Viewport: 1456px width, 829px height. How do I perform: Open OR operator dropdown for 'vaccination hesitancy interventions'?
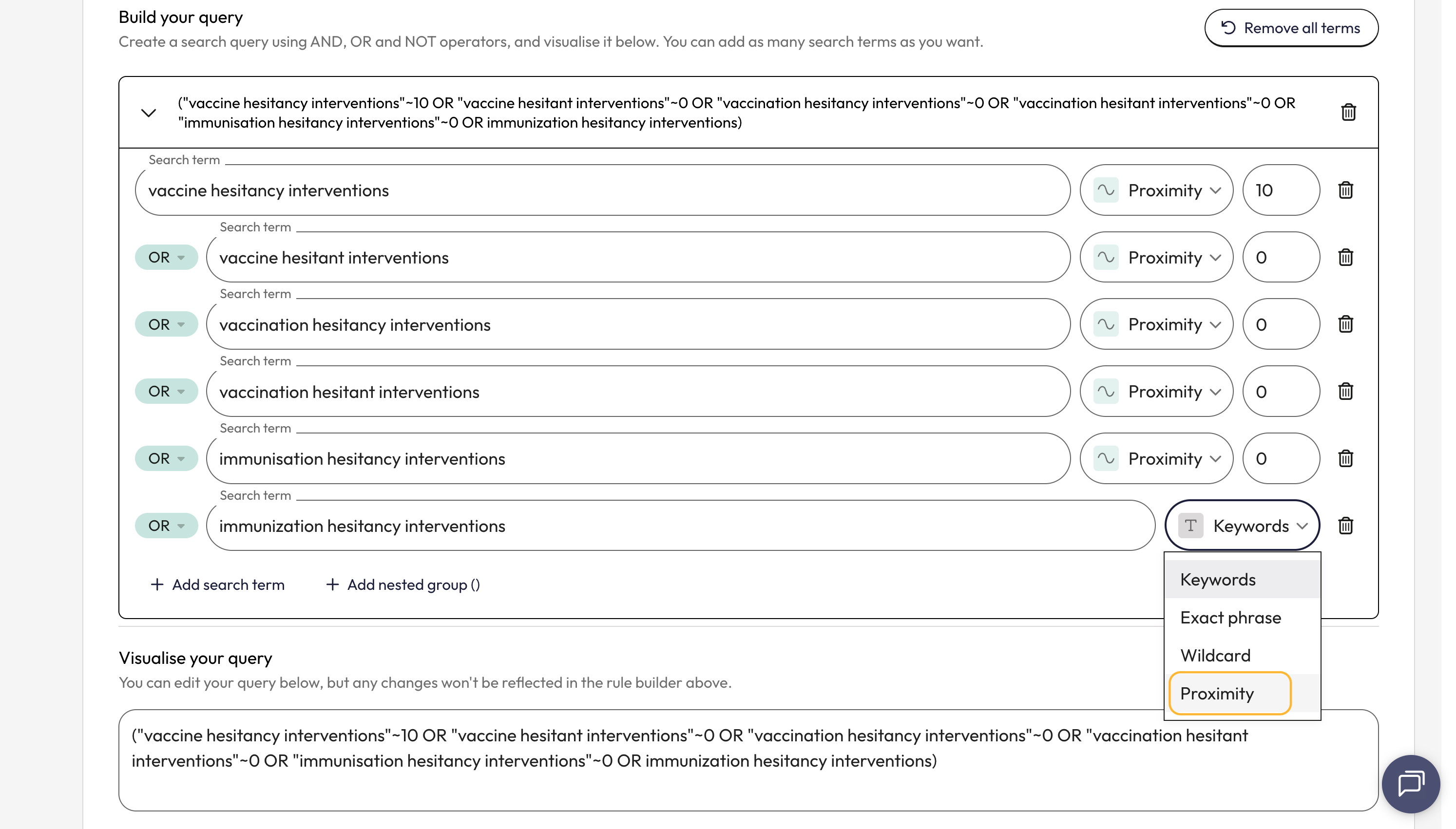tap(166, 324)
